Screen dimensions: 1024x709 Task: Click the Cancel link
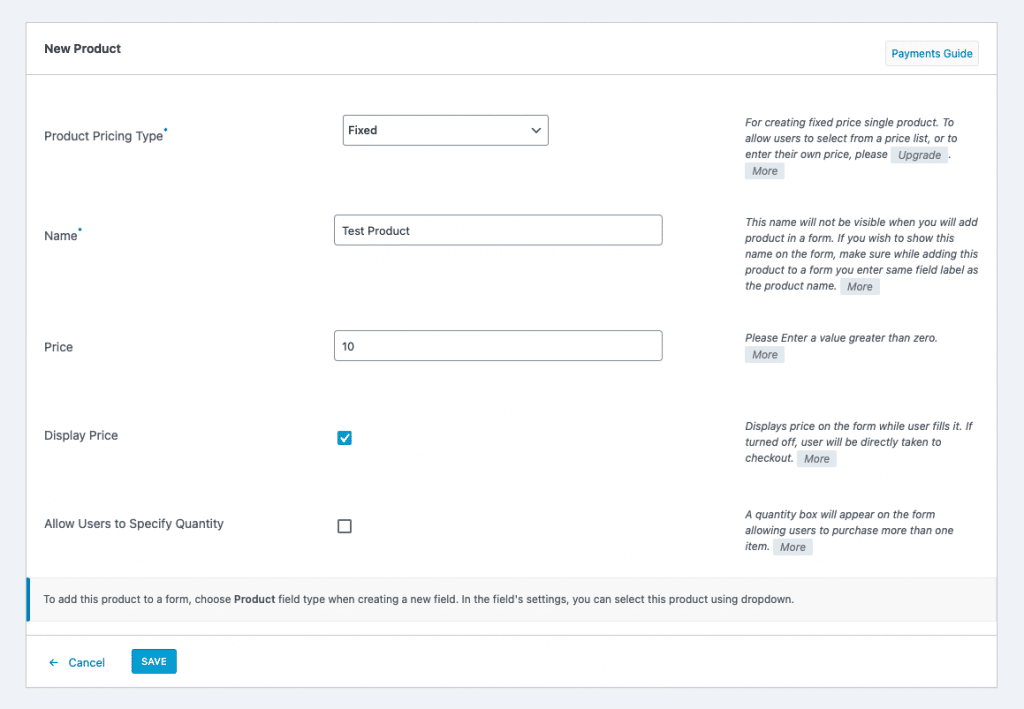tap(86, 662)
